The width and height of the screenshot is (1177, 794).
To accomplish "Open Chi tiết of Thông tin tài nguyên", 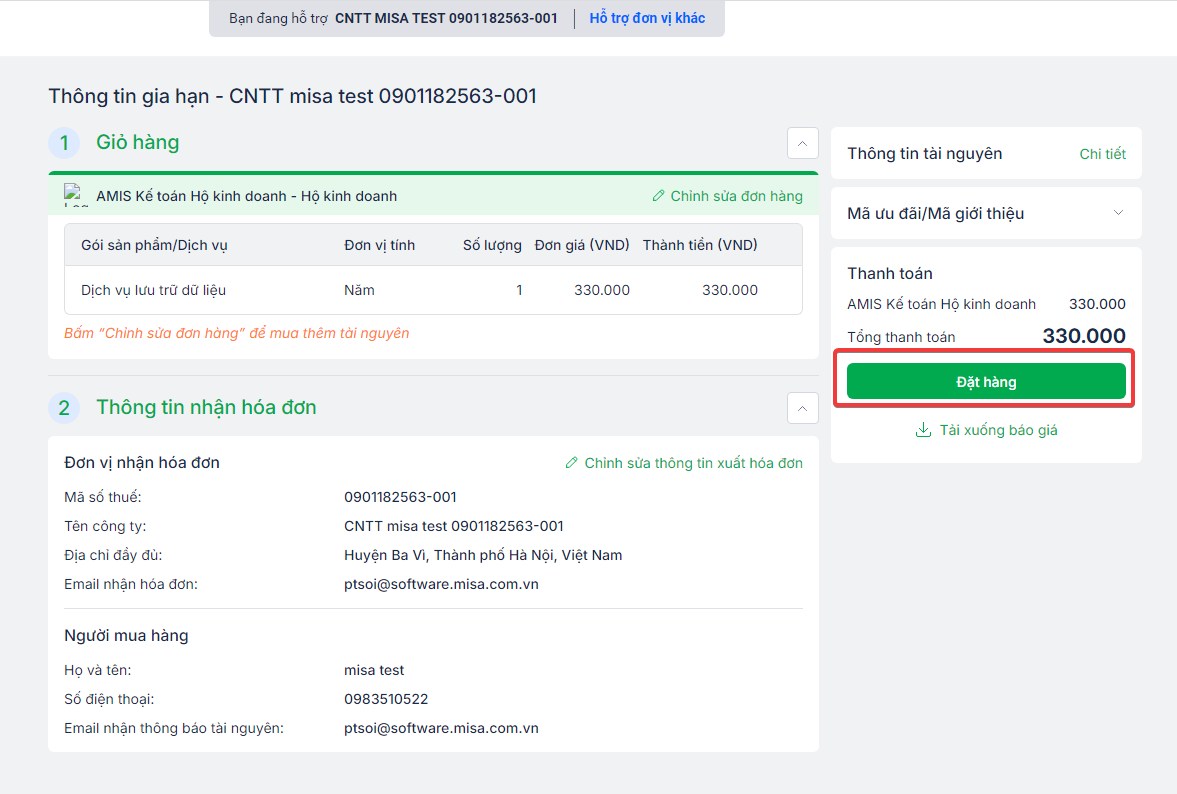I will point(1103,154).
